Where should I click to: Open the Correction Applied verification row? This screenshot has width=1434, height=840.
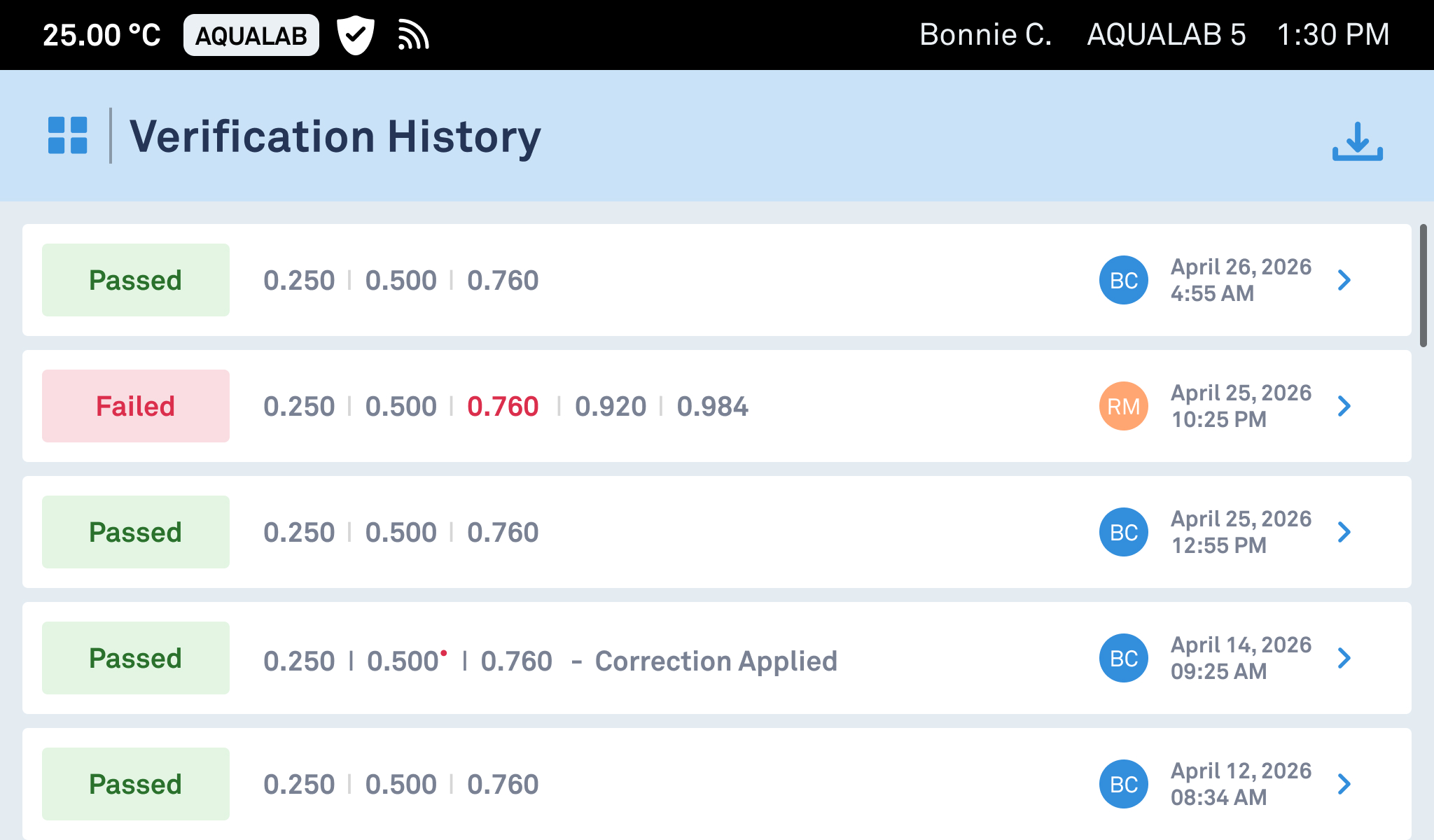717,658
